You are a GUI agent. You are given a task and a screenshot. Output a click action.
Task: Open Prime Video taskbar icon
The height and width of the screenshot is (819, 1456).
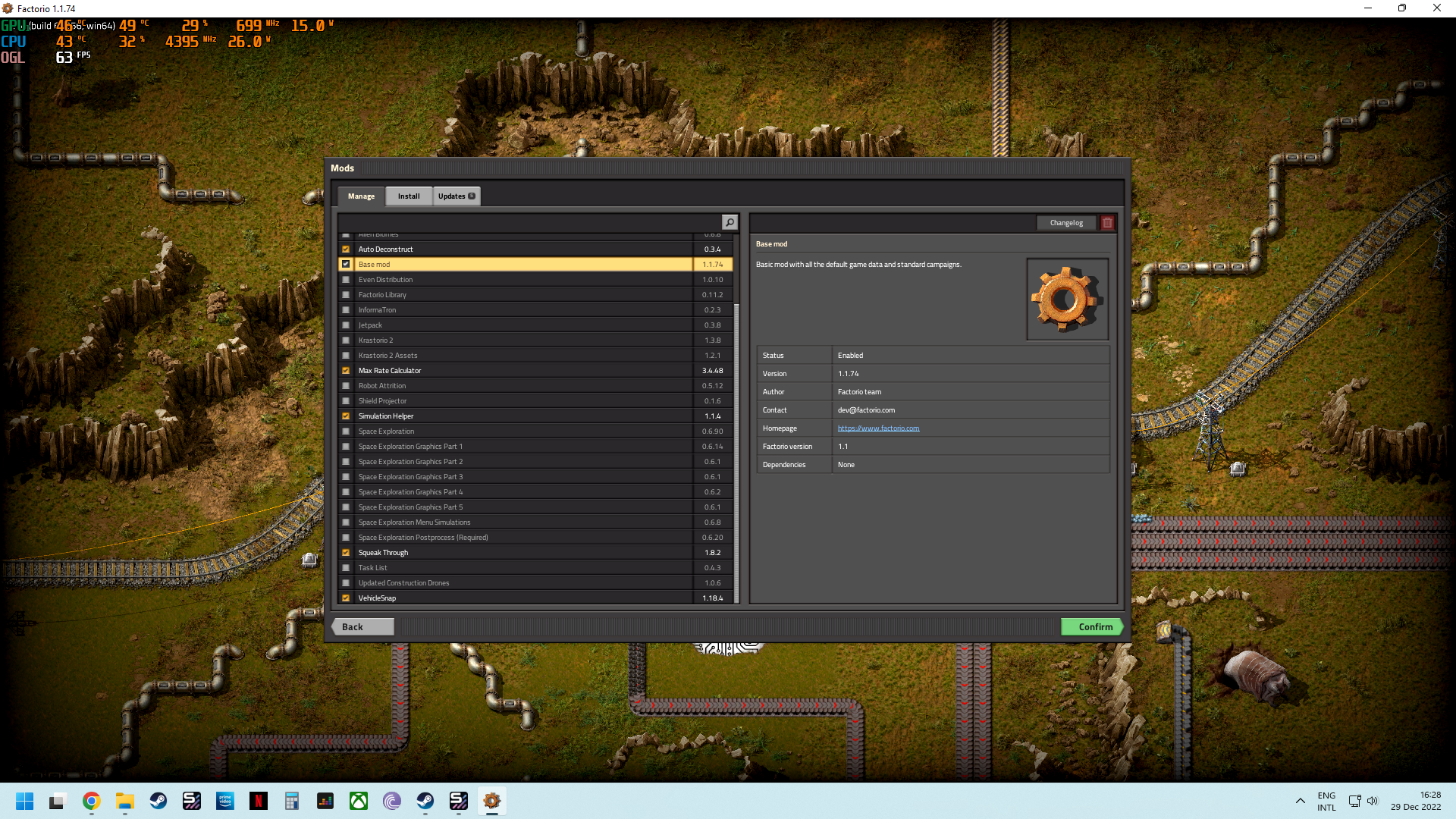pos(224,801)
